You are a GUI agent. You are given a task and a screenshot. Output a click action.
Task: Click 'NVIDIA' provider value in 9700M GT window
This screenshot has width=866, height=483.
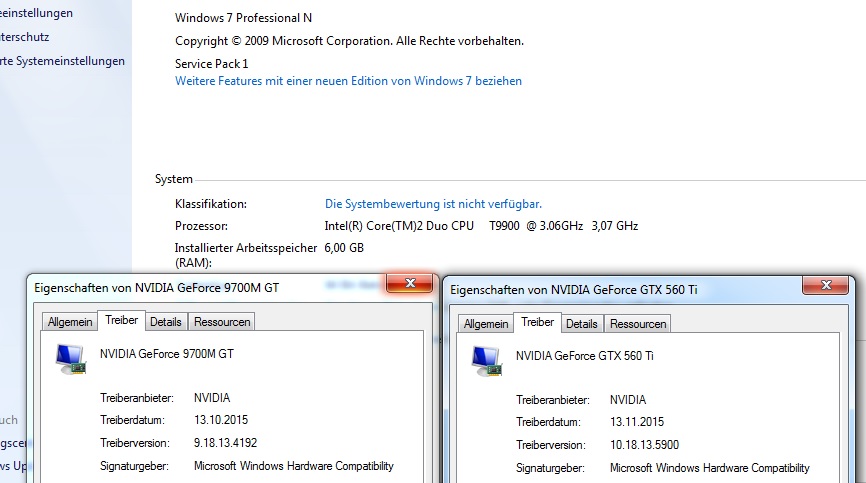coord(212,398)
